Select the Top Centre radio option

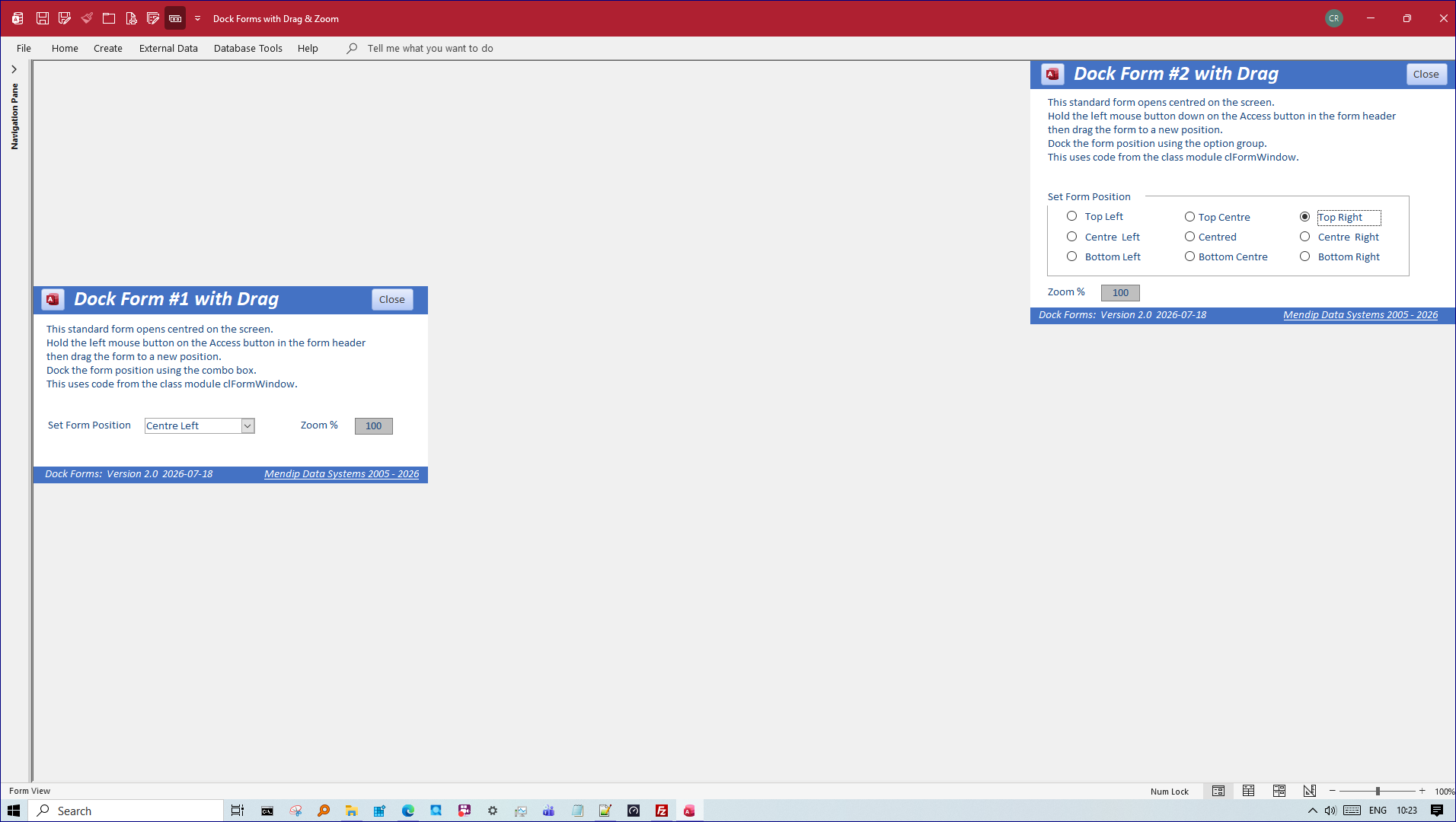[x=1189, y=217]
